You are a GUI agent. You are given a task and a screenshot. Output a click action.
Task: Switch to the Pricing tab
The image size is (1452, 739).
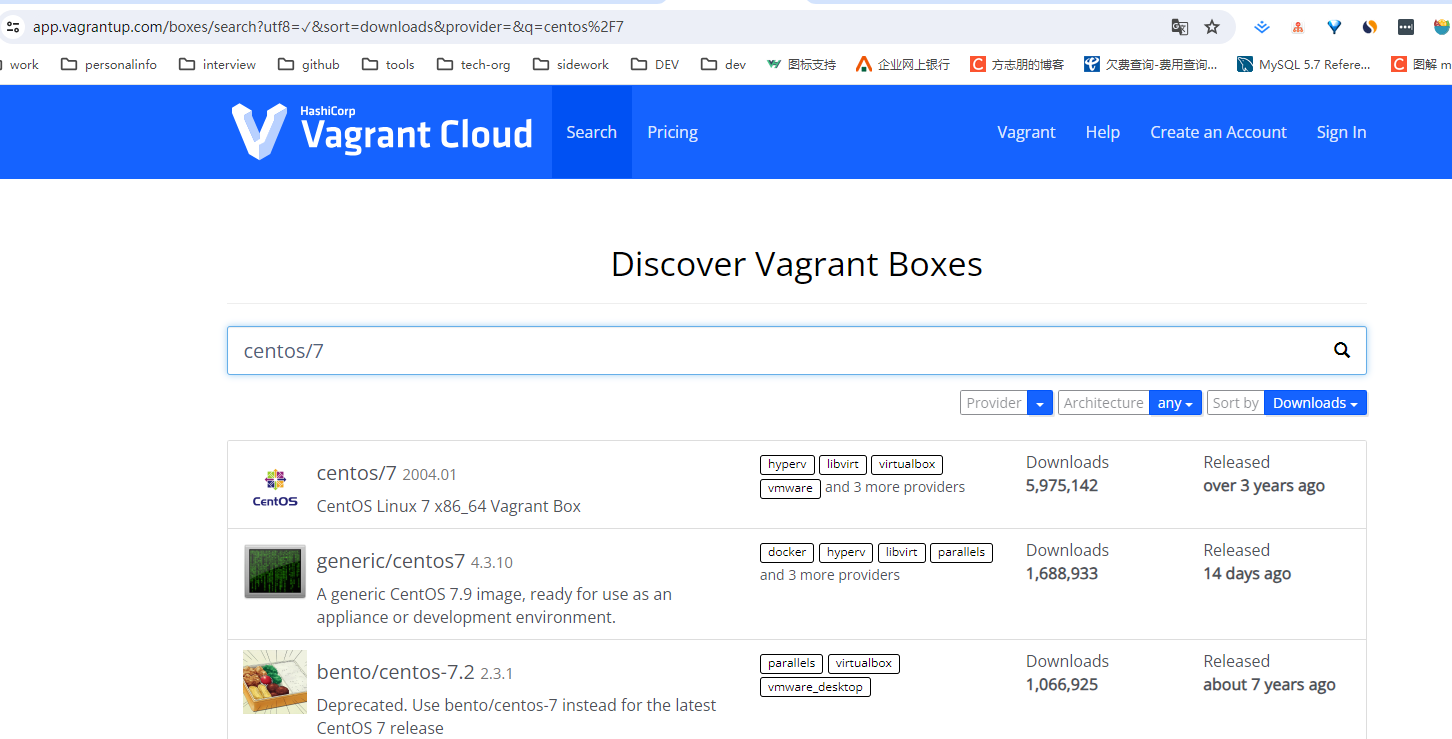pyautogui.click(x=672, y=132)
